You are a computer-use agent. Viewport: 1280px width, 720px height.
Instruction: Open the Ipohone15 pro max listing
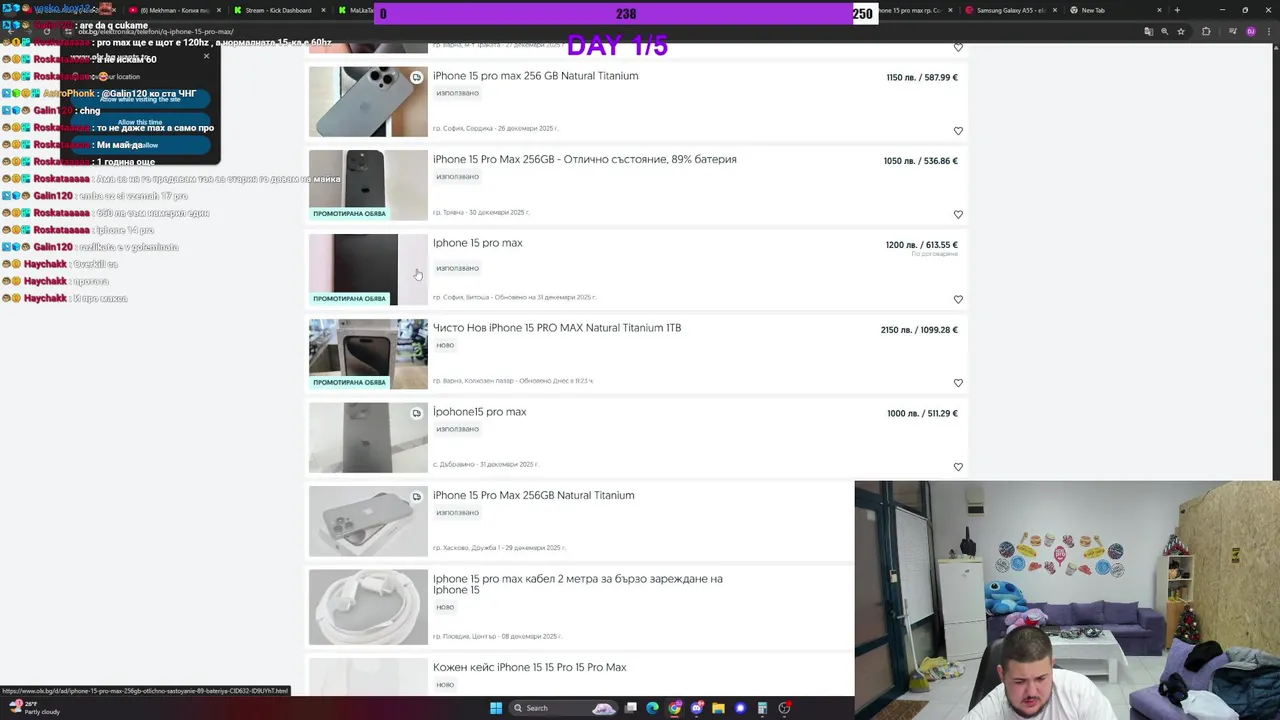point(479,412)
